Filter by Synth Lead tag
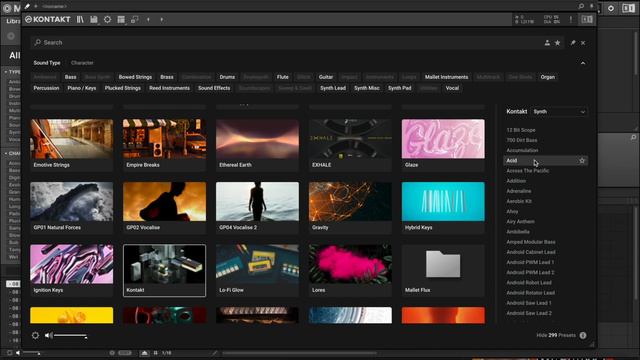 333,88
